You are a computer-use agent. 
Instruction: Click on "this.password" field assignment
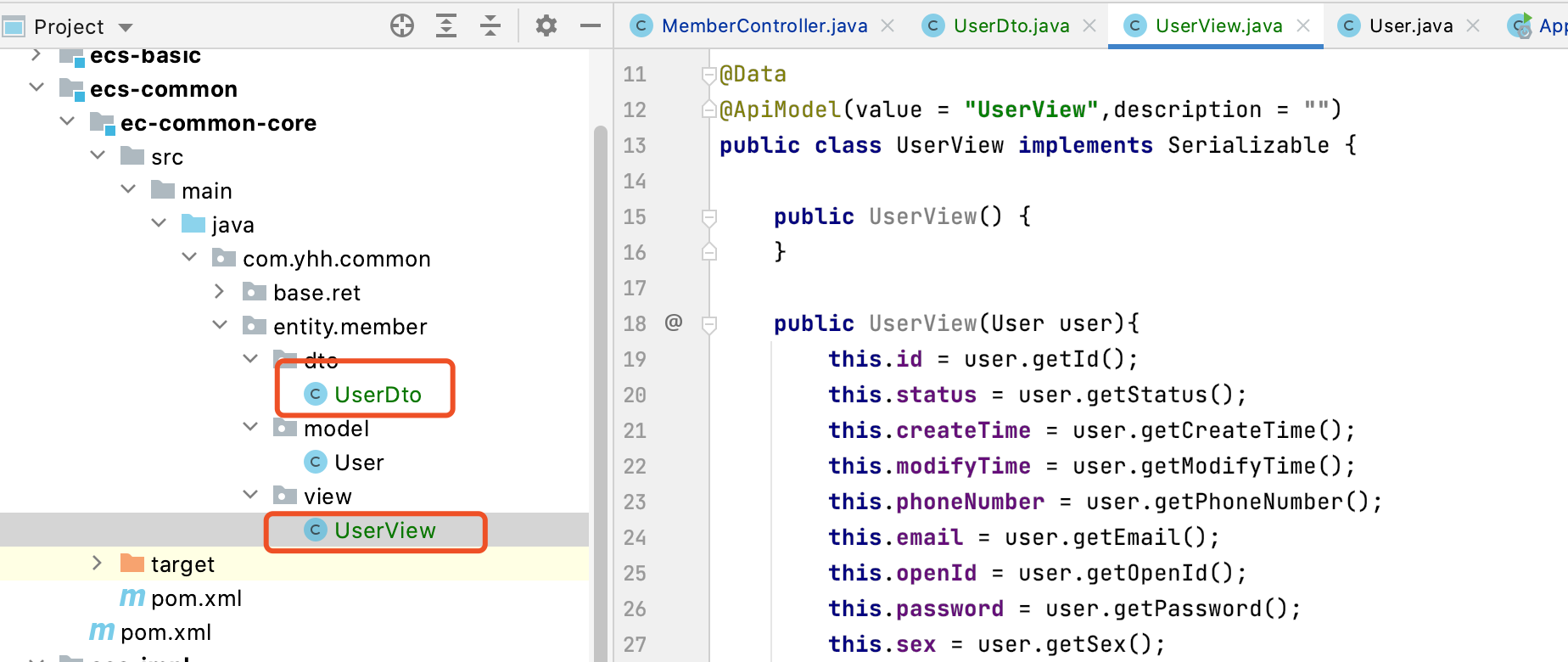916,609
